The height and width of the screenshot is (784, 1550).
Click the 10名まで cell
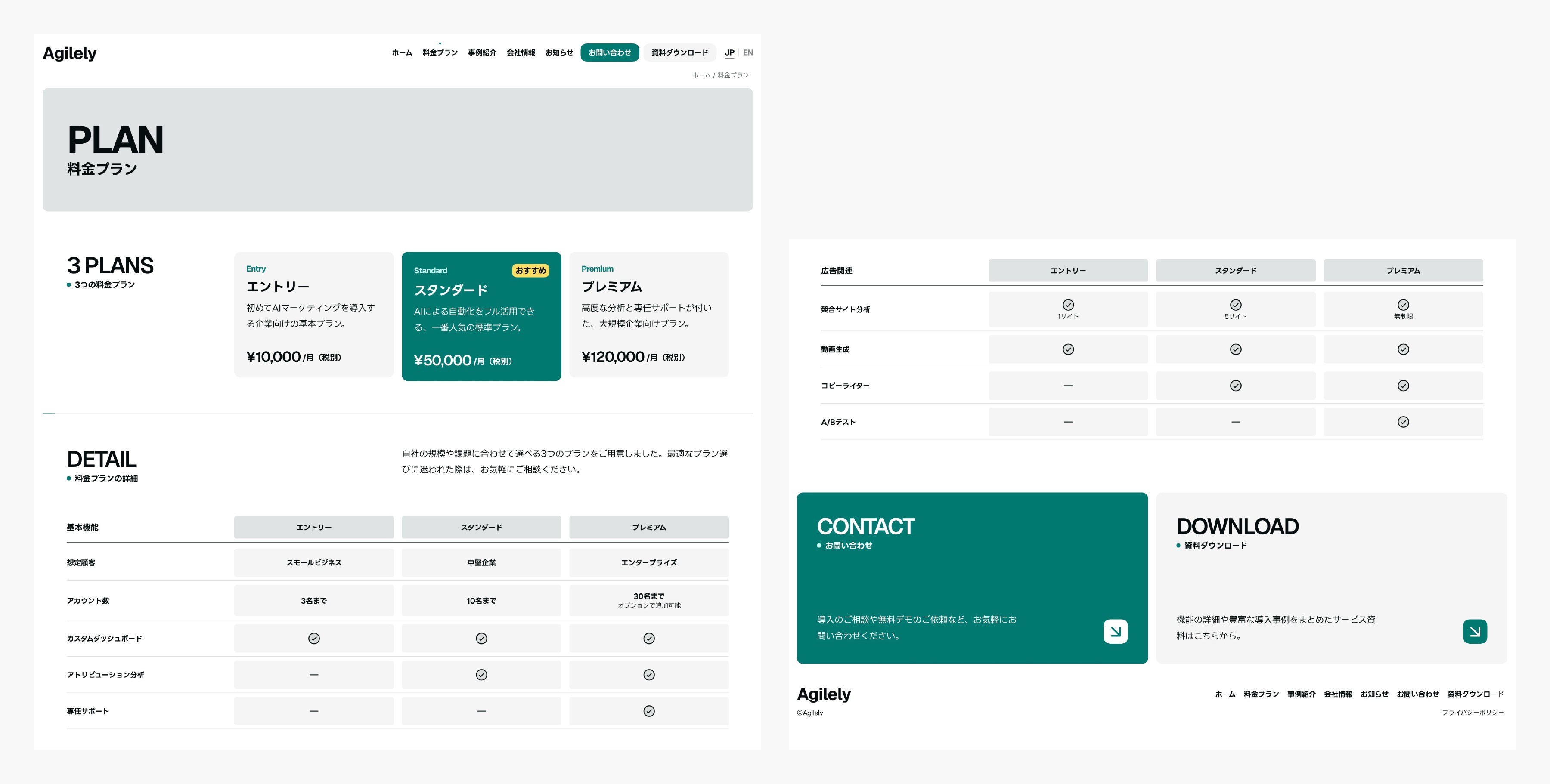pyautogui.click(x=481, y=601)
